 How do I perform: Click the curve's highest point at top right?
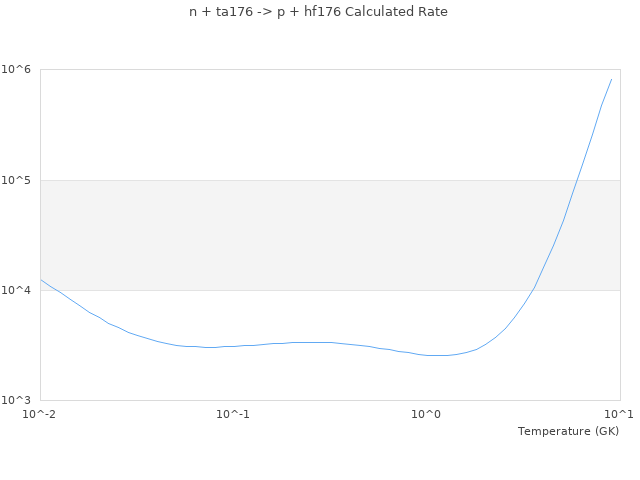click(x=611, y=79)
